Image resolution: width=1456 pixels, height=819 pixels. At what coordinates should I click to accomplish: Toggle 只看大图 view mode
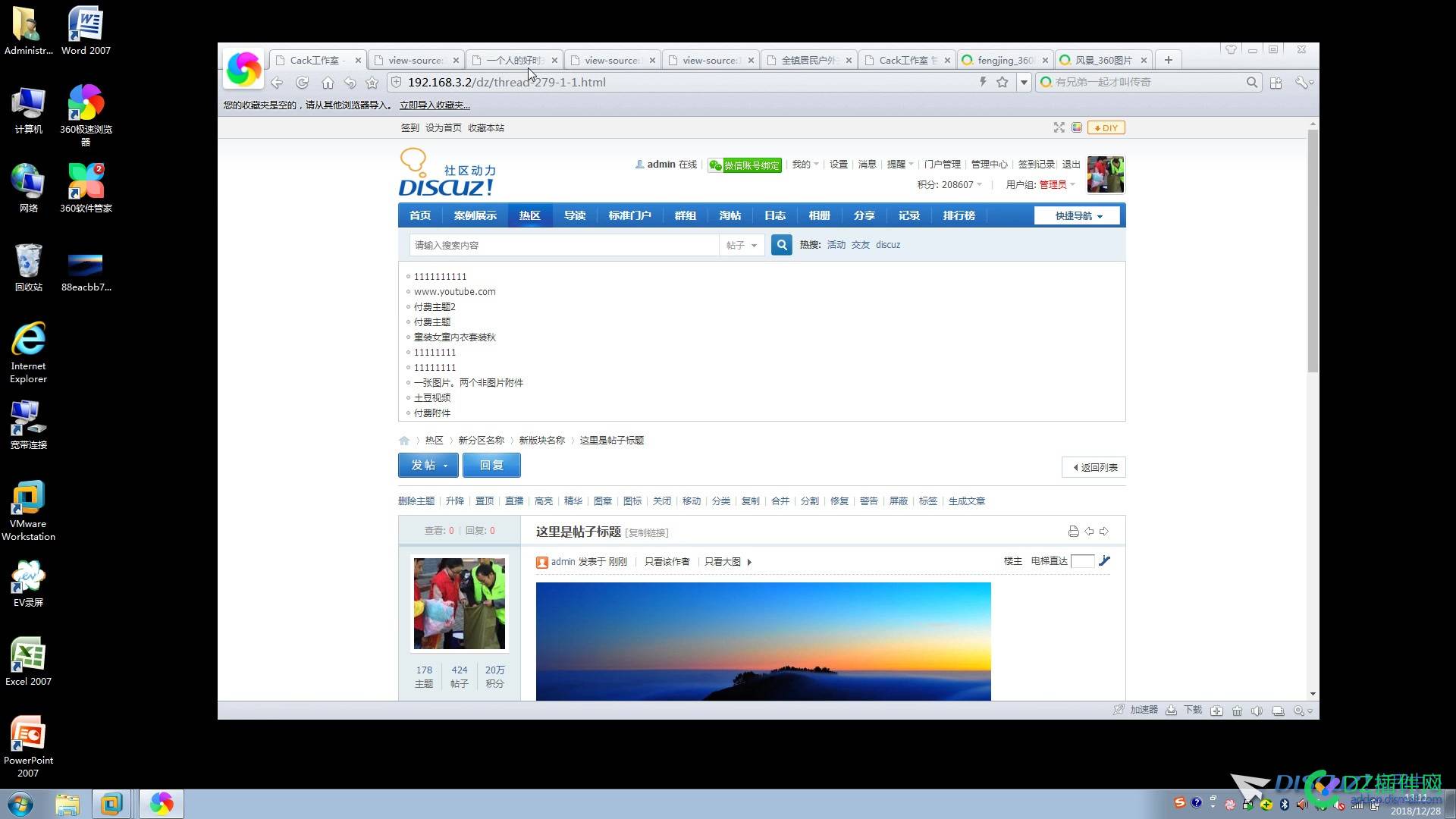(723, 561)
